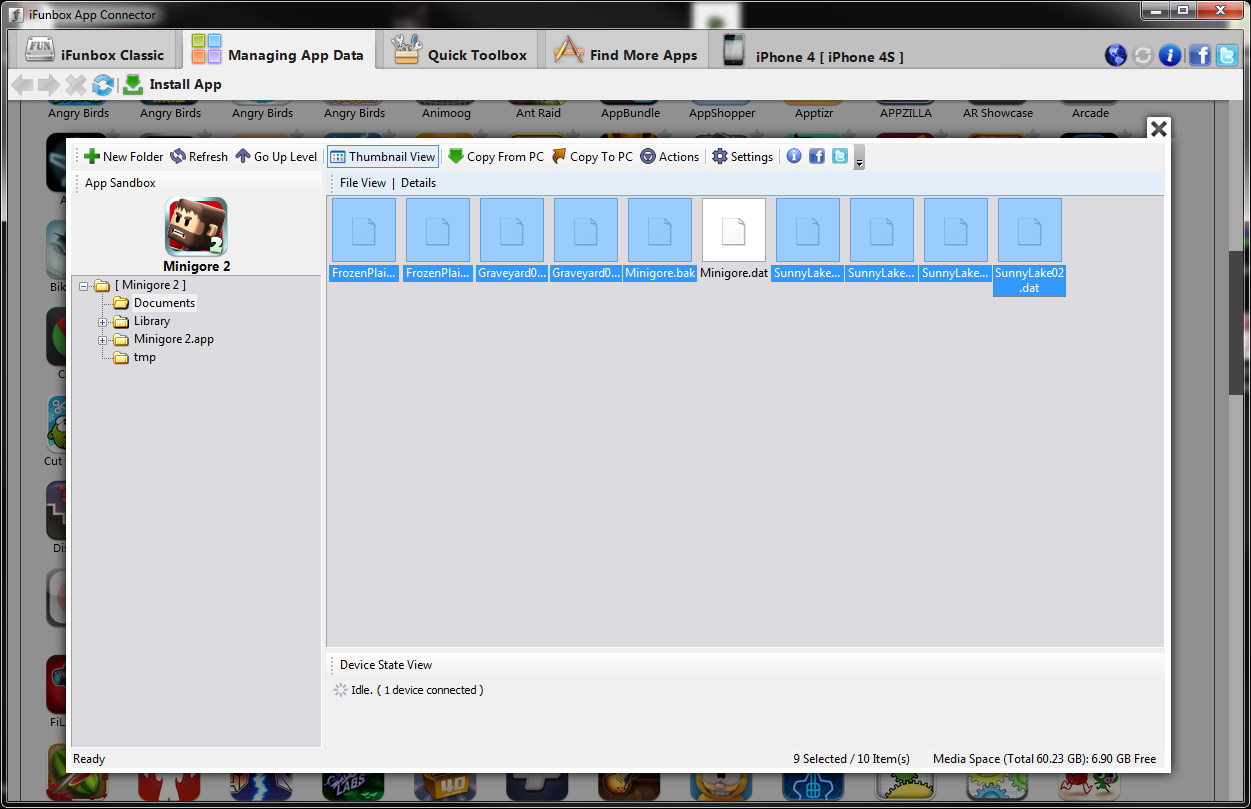
Task: Click the Facebook icon in the sandbox toolbar
Action: 817,156
